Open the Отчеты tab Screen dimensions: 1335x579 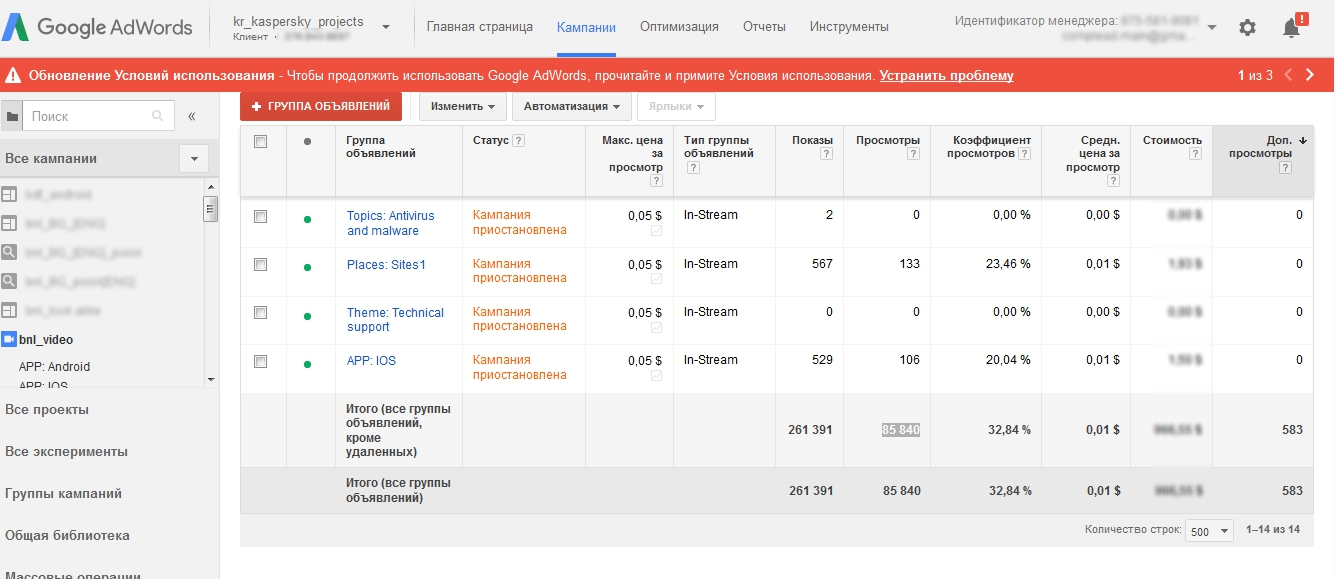(x=764, y=27)
